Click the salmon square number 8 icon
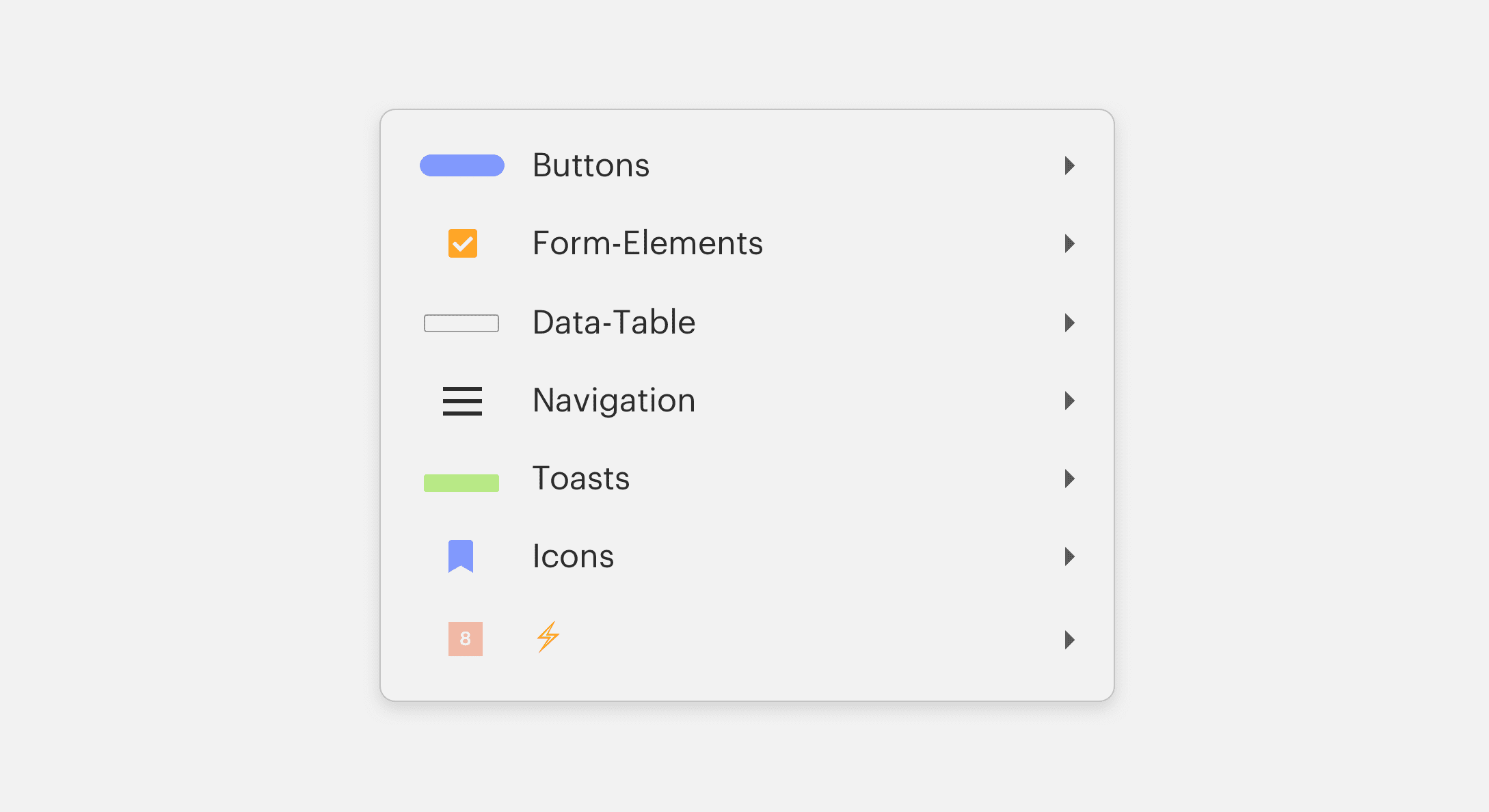 466,639
